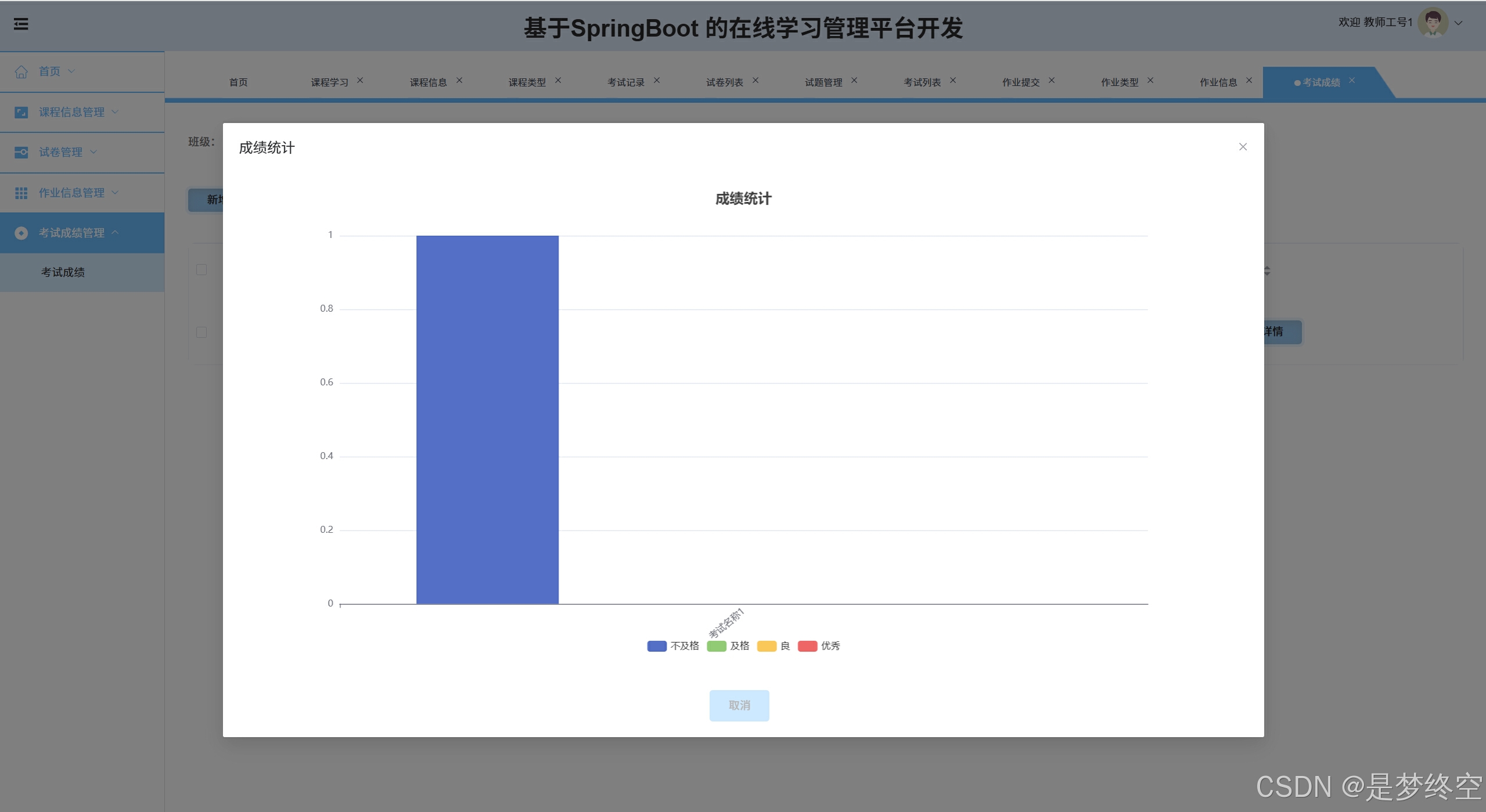Collapse the 考试成绩管理 menu chevron
The image size is (1486, 812).
click(115, 232)
